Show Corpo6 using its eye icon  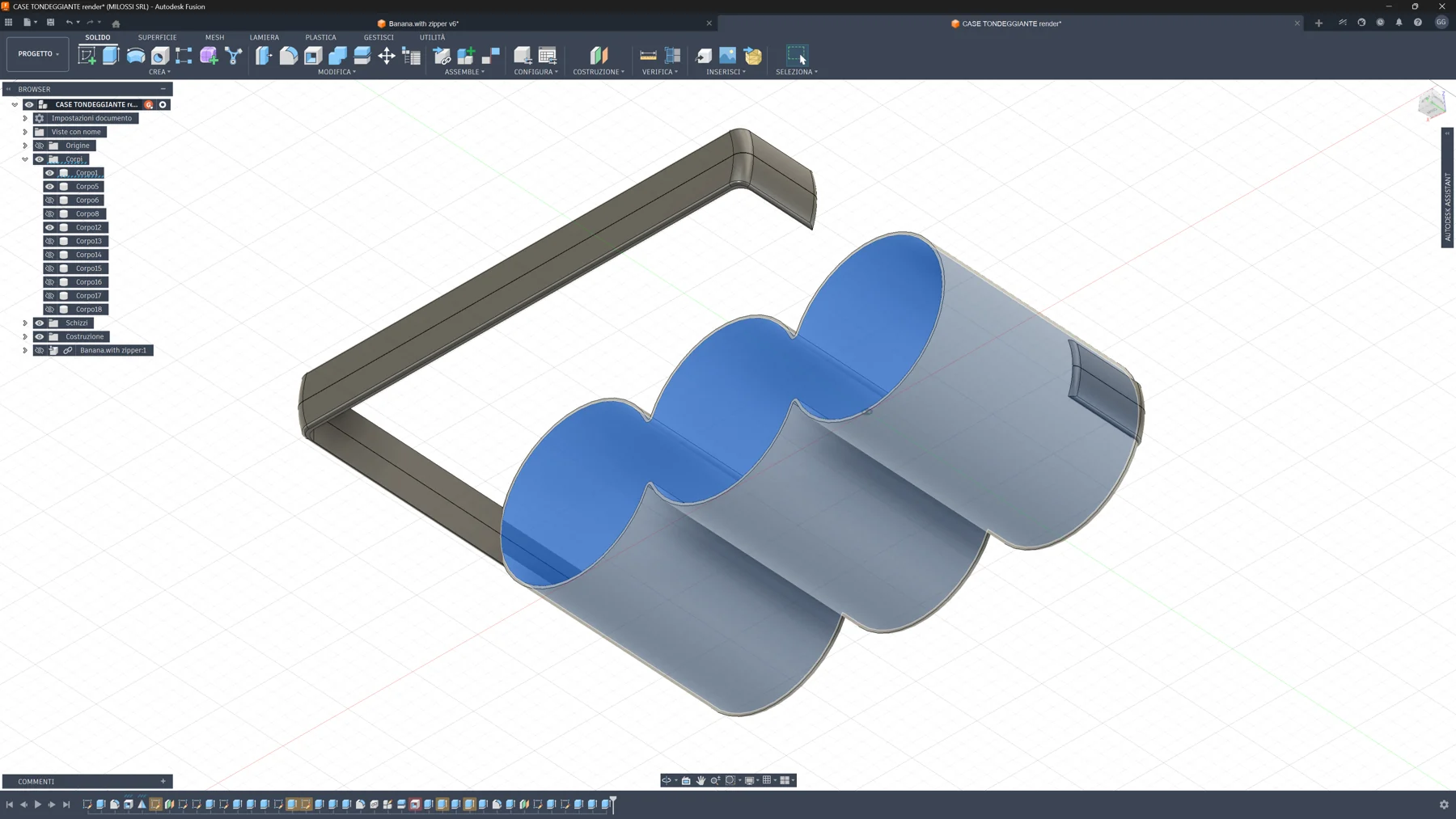[x=50, y=201]
